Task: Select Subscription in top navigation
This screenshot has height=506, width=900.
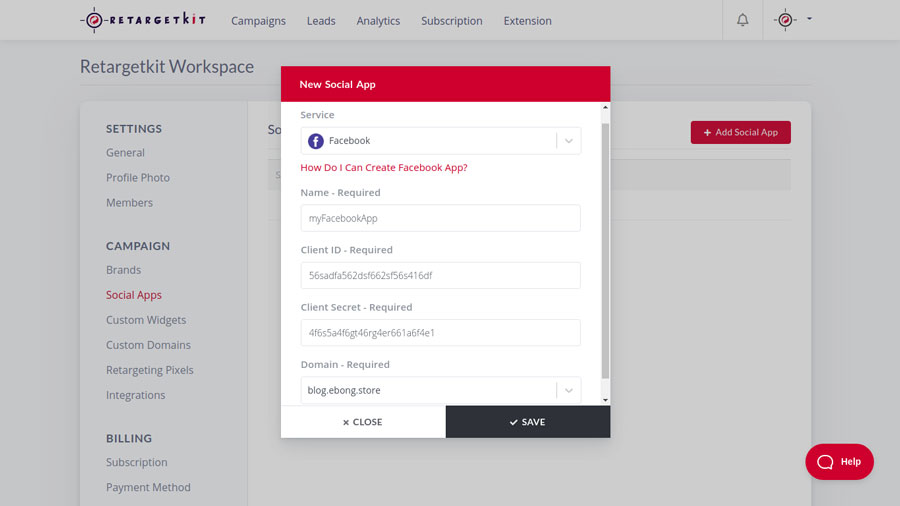Action: [452, 21]
